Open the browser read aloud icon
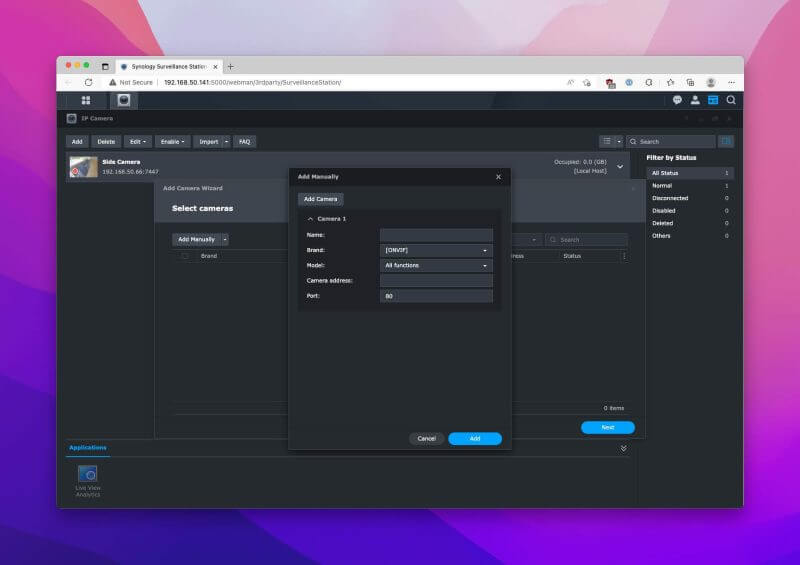The image size is (800, 565). pos(570,82)
